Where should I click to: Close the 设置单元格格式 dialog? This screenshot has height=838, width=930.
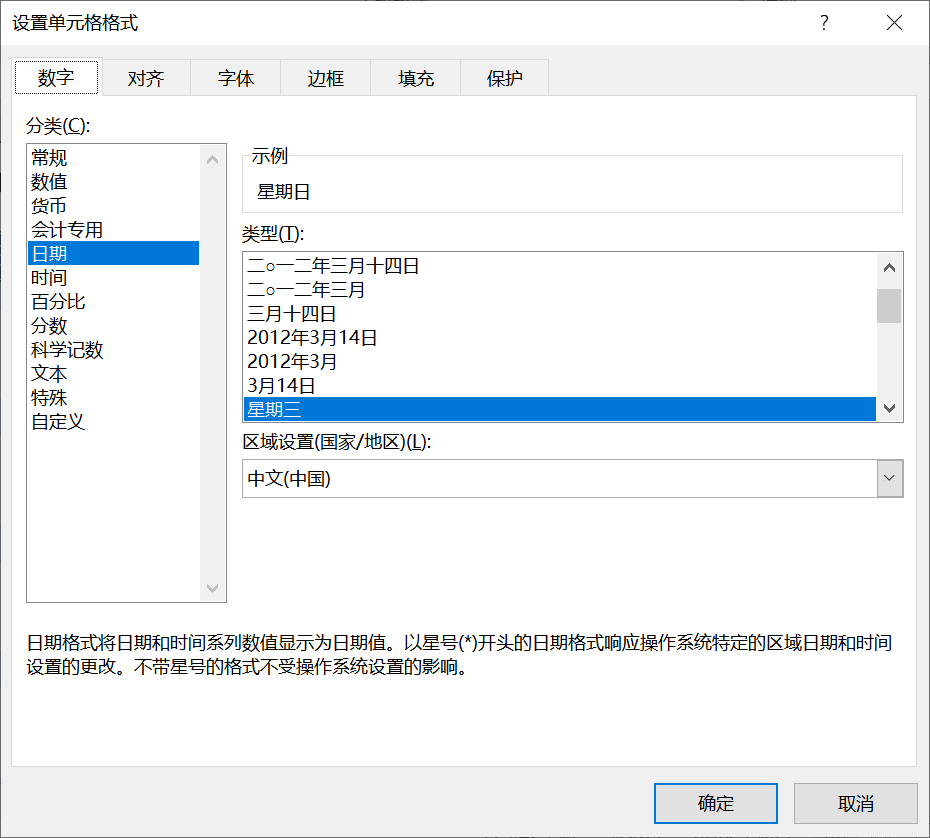[x=894, y=23]
